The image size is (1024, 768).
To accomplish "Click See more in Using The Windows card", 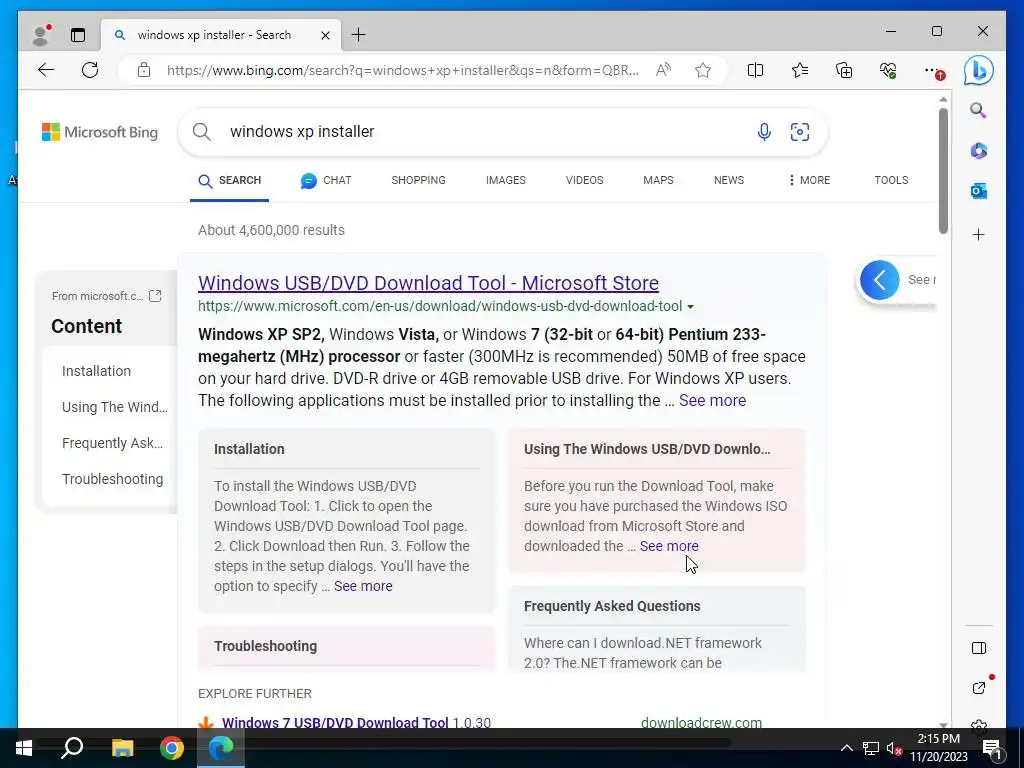I will click(669, 546).
